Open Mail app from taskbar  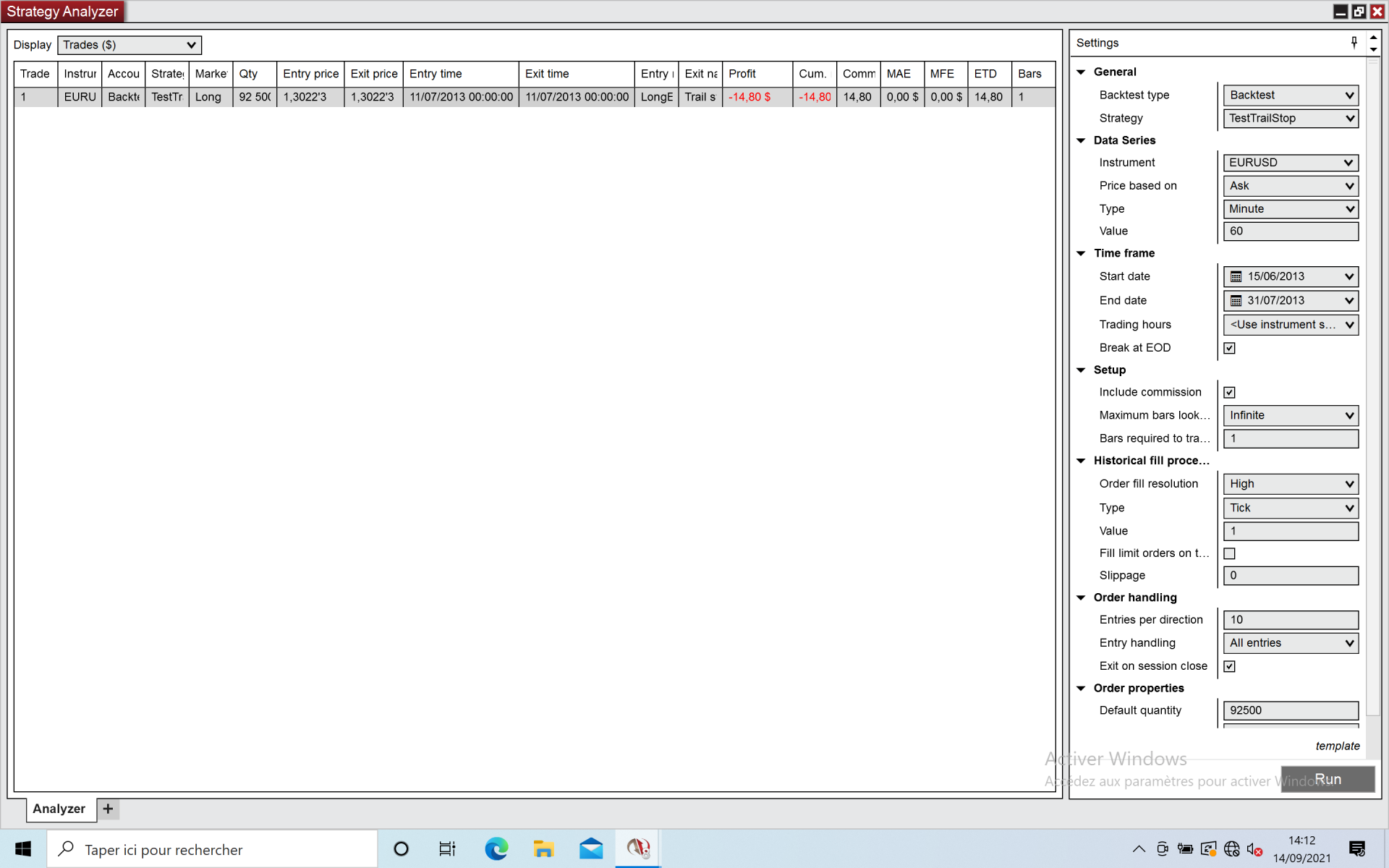(590, 848)
